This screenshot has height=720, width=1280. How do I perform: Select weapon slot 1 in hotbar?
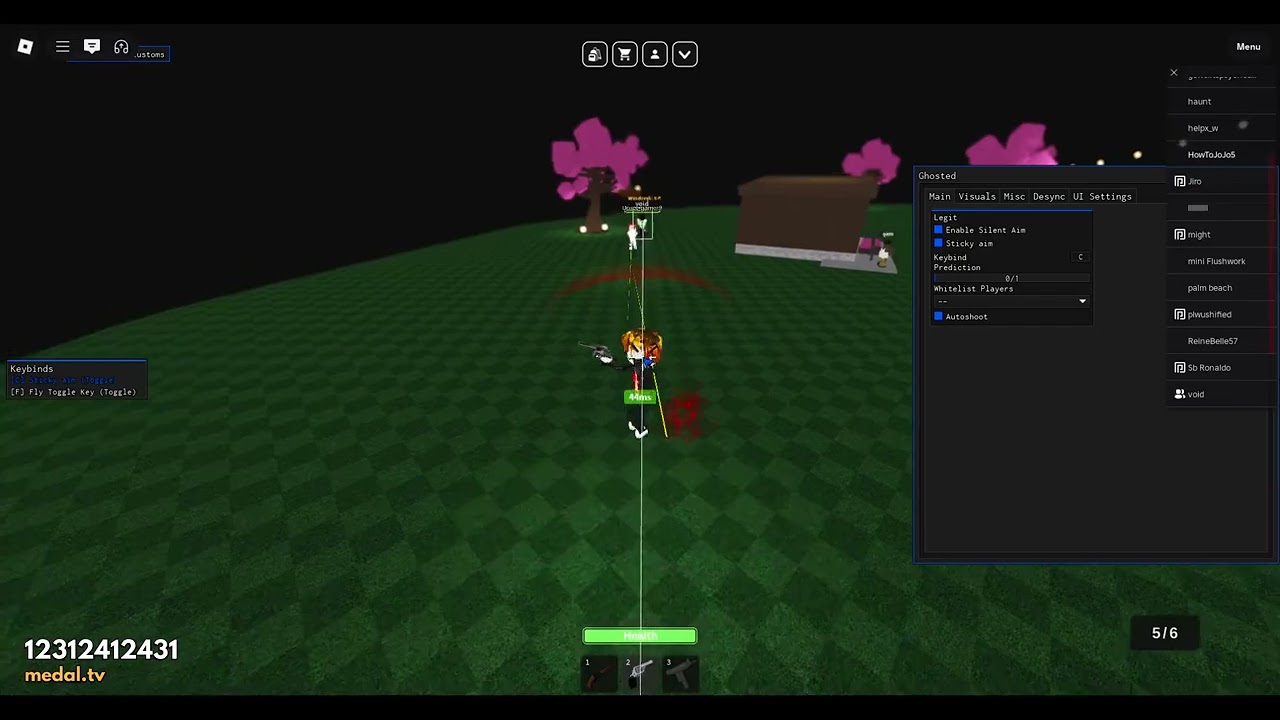pos(598,675)
